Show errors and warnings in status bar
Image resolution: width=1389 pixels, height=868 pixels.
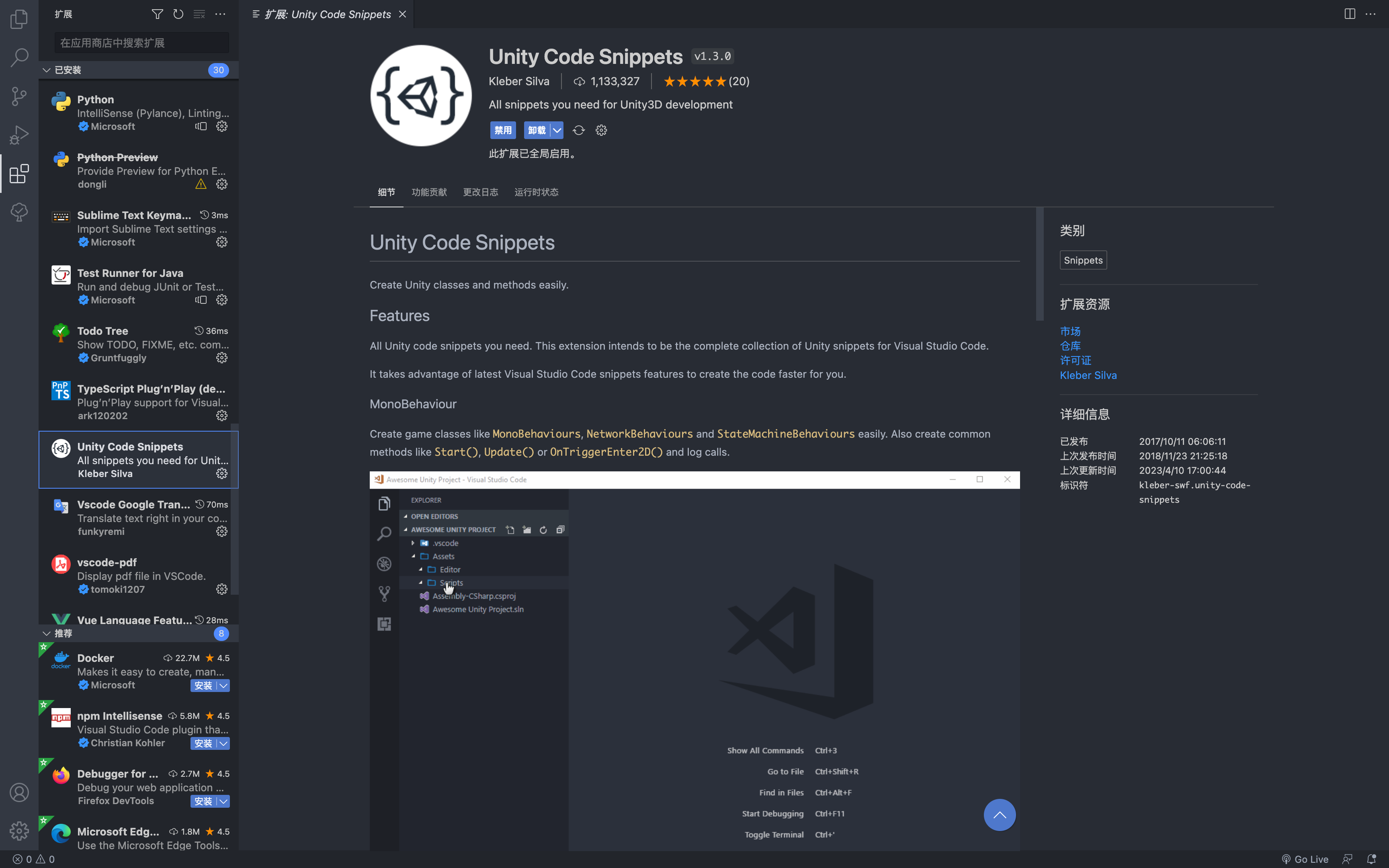click(34, 859)
